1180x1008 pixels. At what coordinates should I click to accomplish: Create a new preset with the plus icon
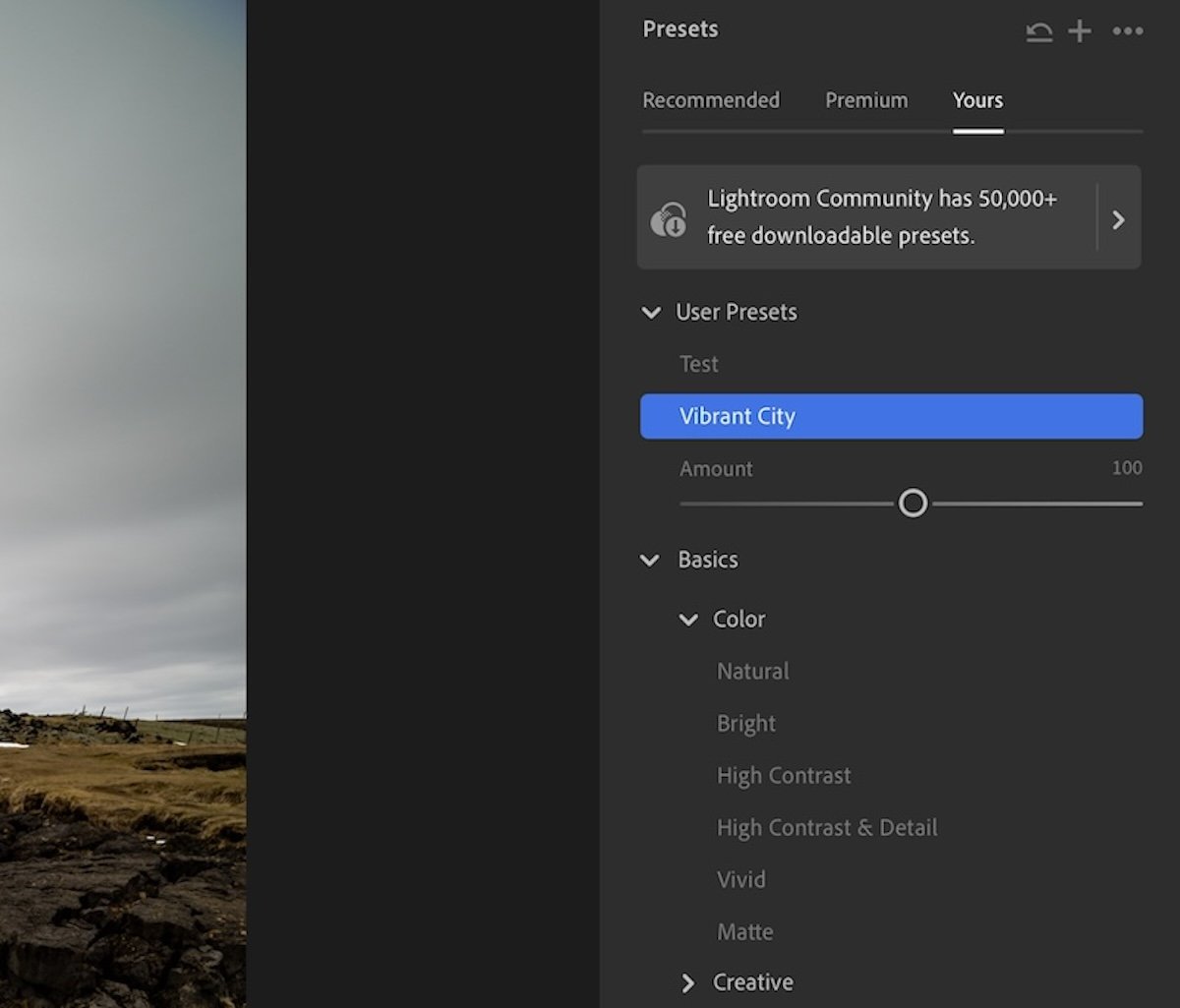[x=1079, y=30]
